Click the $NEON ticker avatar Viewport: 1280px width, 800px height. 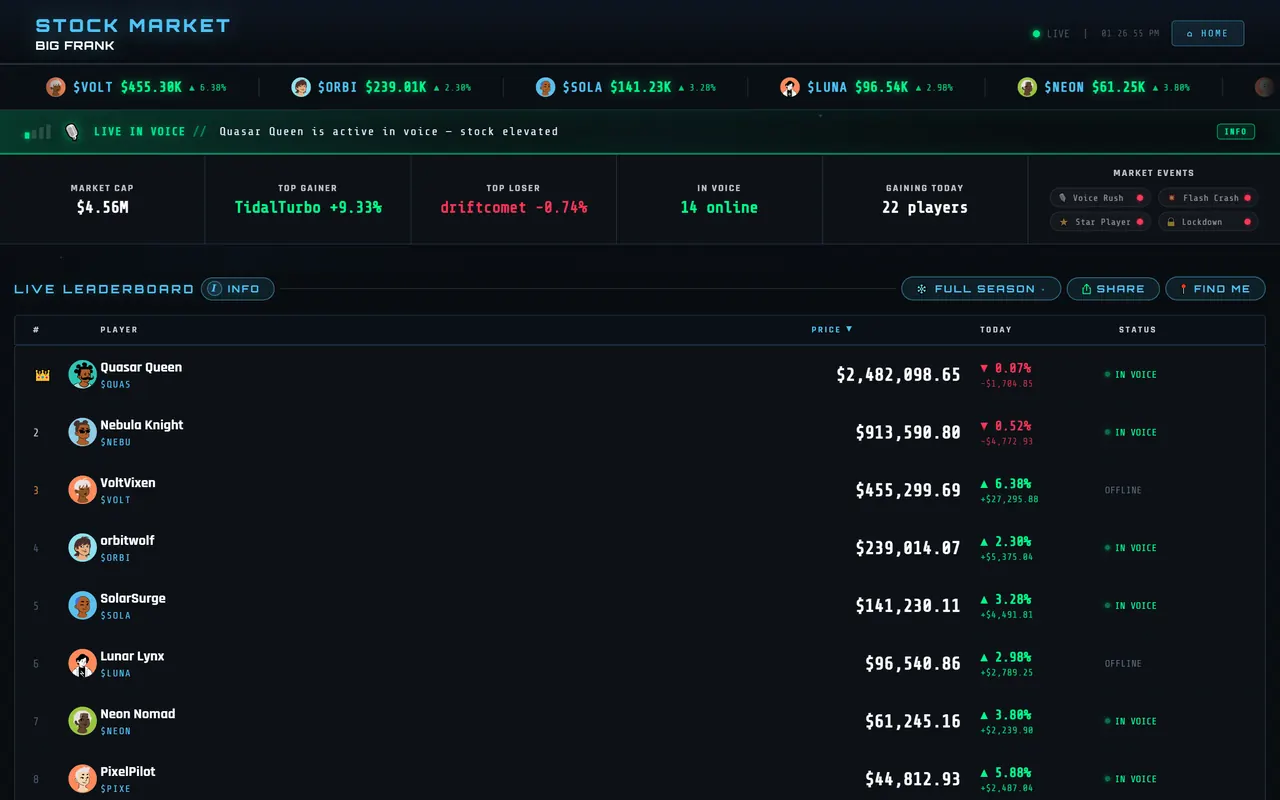click(1027, 87)
